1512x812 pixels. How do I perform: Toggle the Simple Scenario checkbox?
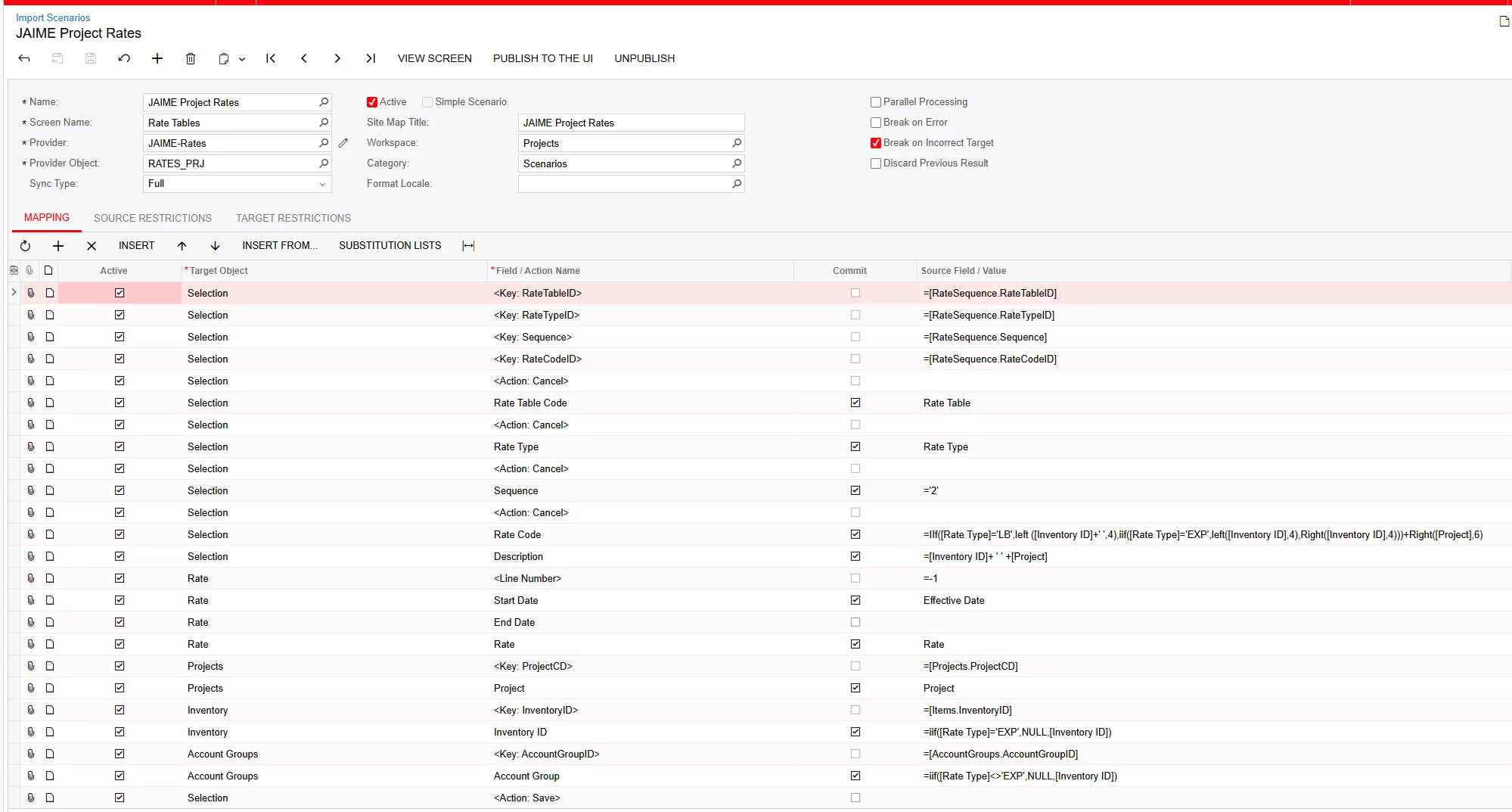427,102
